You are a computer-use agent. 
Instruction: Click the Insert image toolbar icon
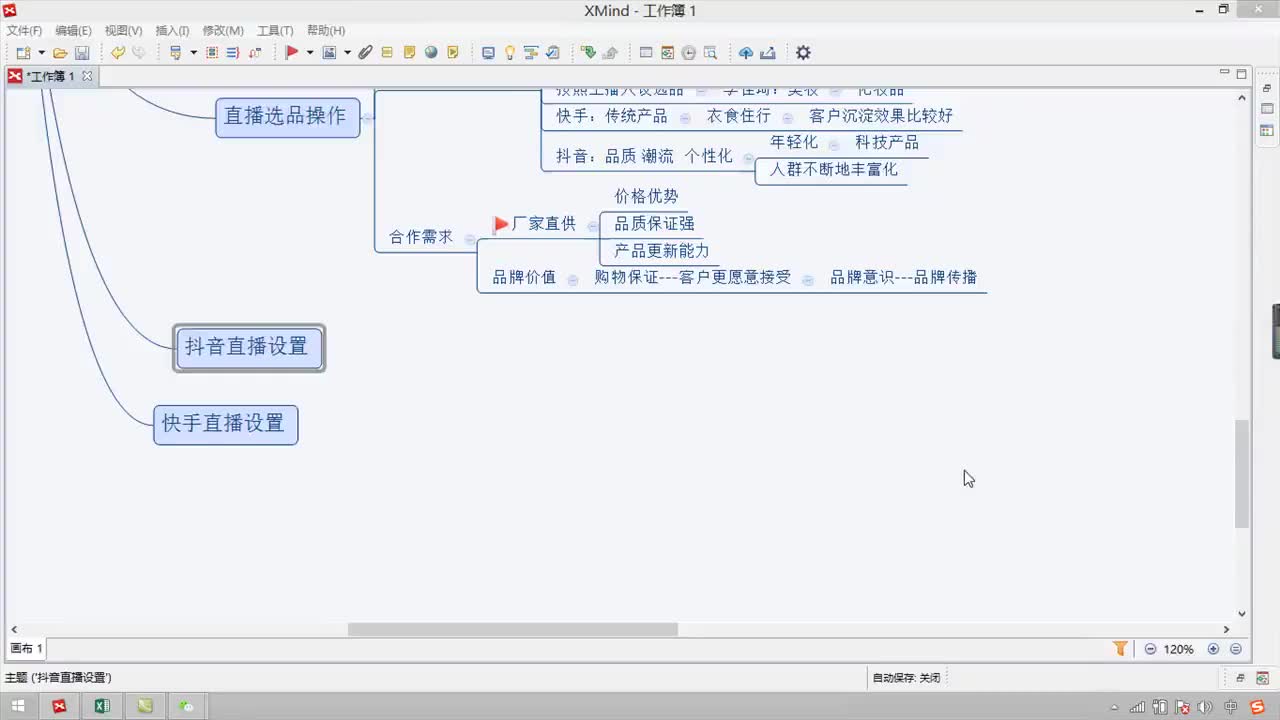(329, 53)
